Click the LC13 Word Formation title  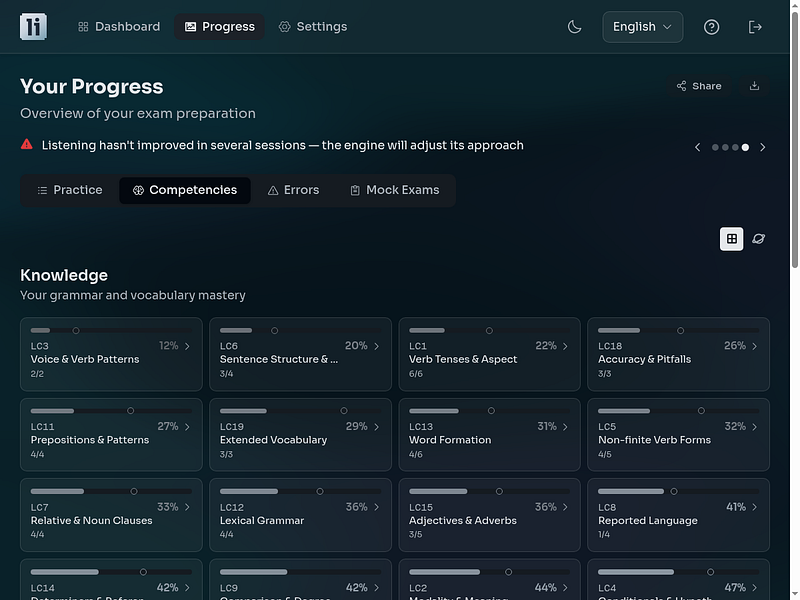(450, 440)
